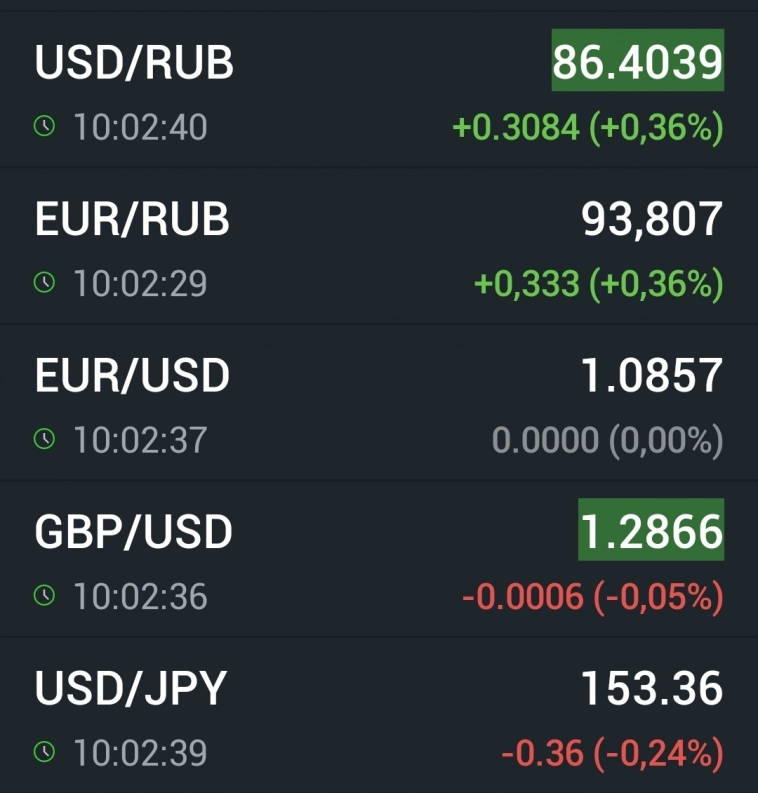The image size is (758, 793).
Task: Open the USD/RUB currency pair
Action: pyautogui.click(x=134, y=63)
